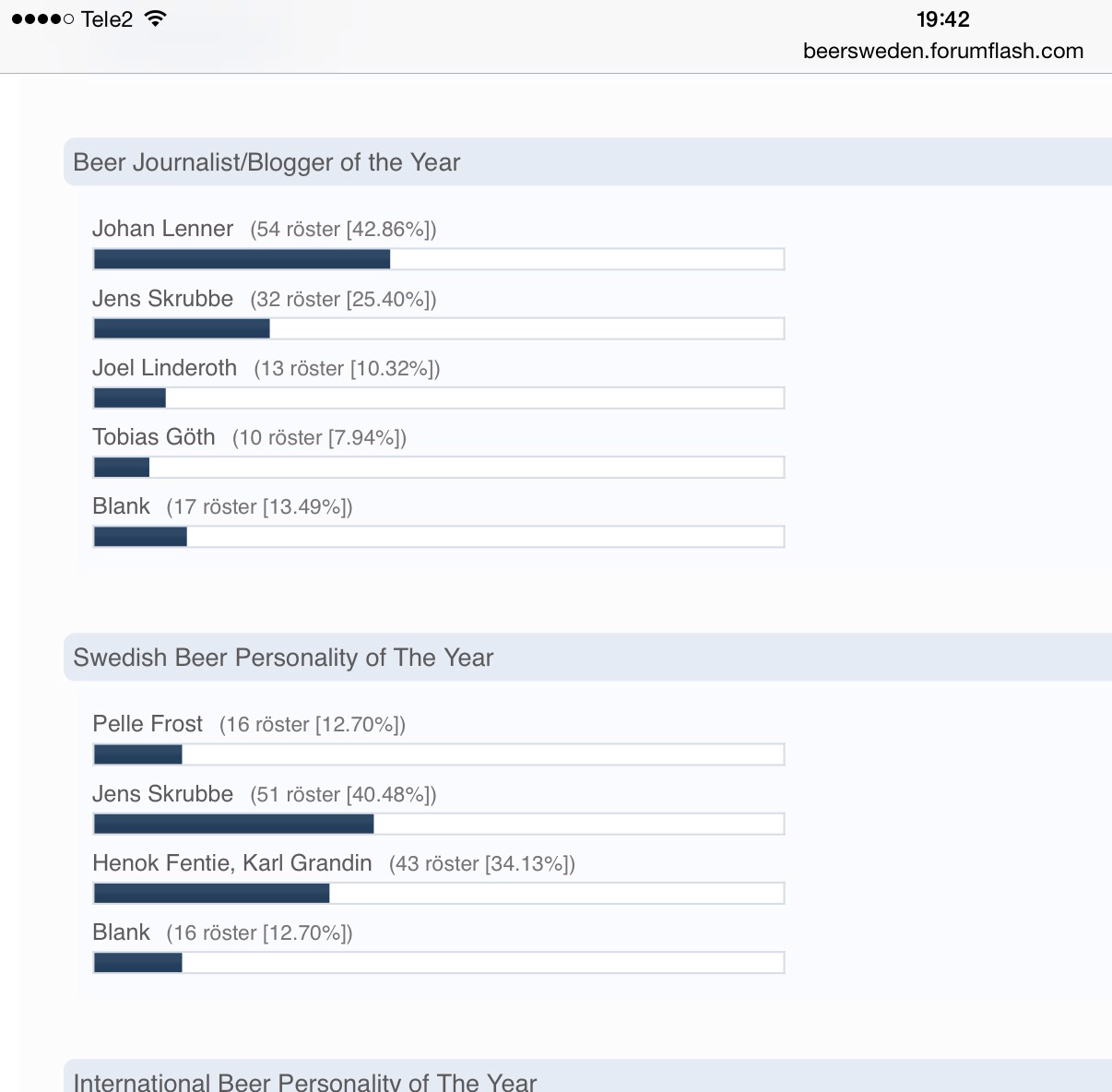Tap the Wi-Fi status icon
Image resolution: width=1112 pixels, height=1092 pixels.
(156, 19)
